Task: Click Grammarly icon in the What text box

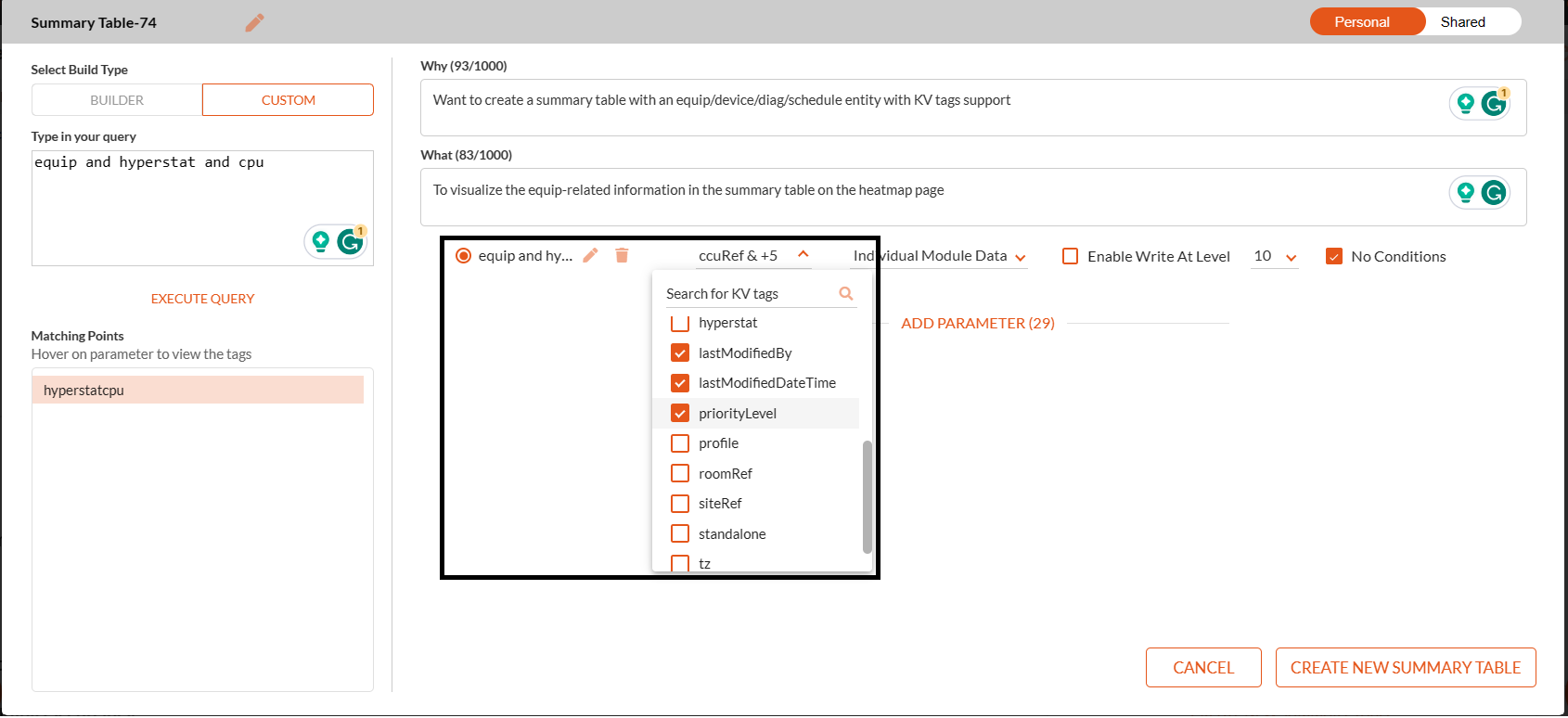Action: pos(1493,192)
